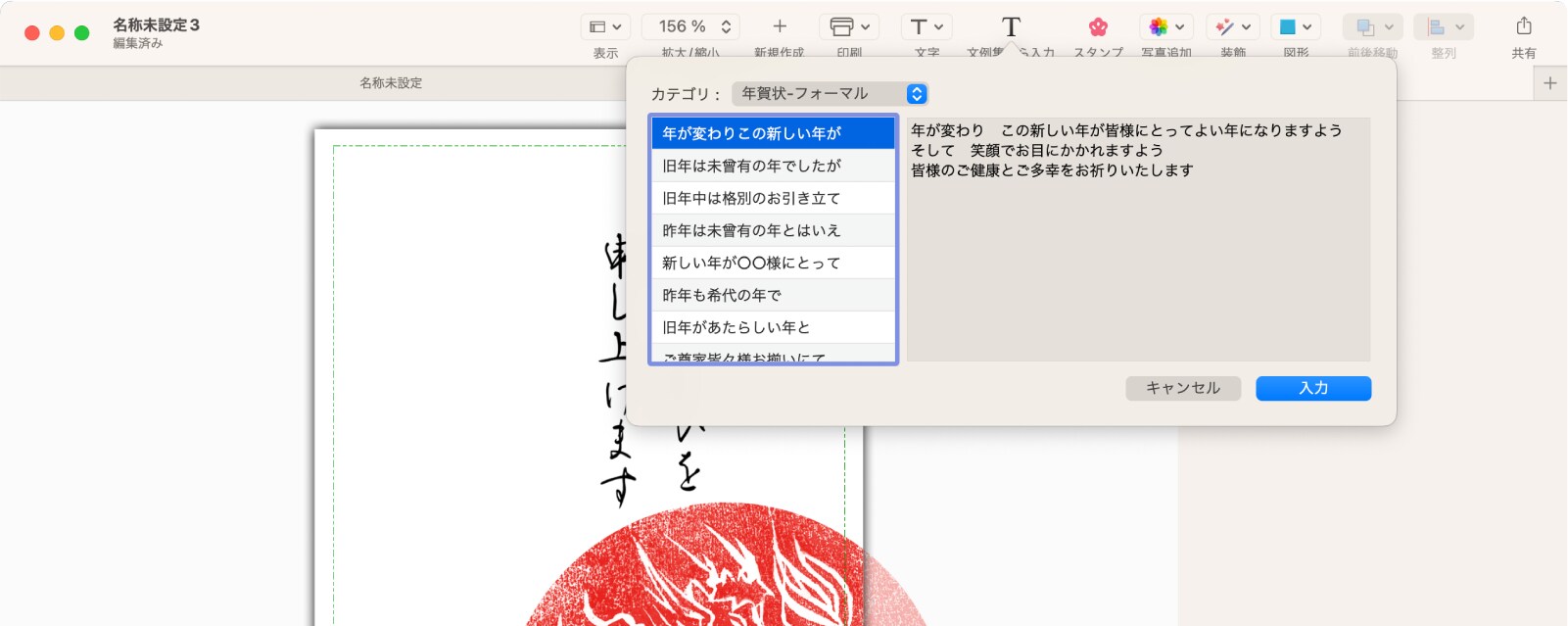The height and width of the screenshot is (626, 1568).
Task: Click the phrase preview text area
Action: [1138, 240]
